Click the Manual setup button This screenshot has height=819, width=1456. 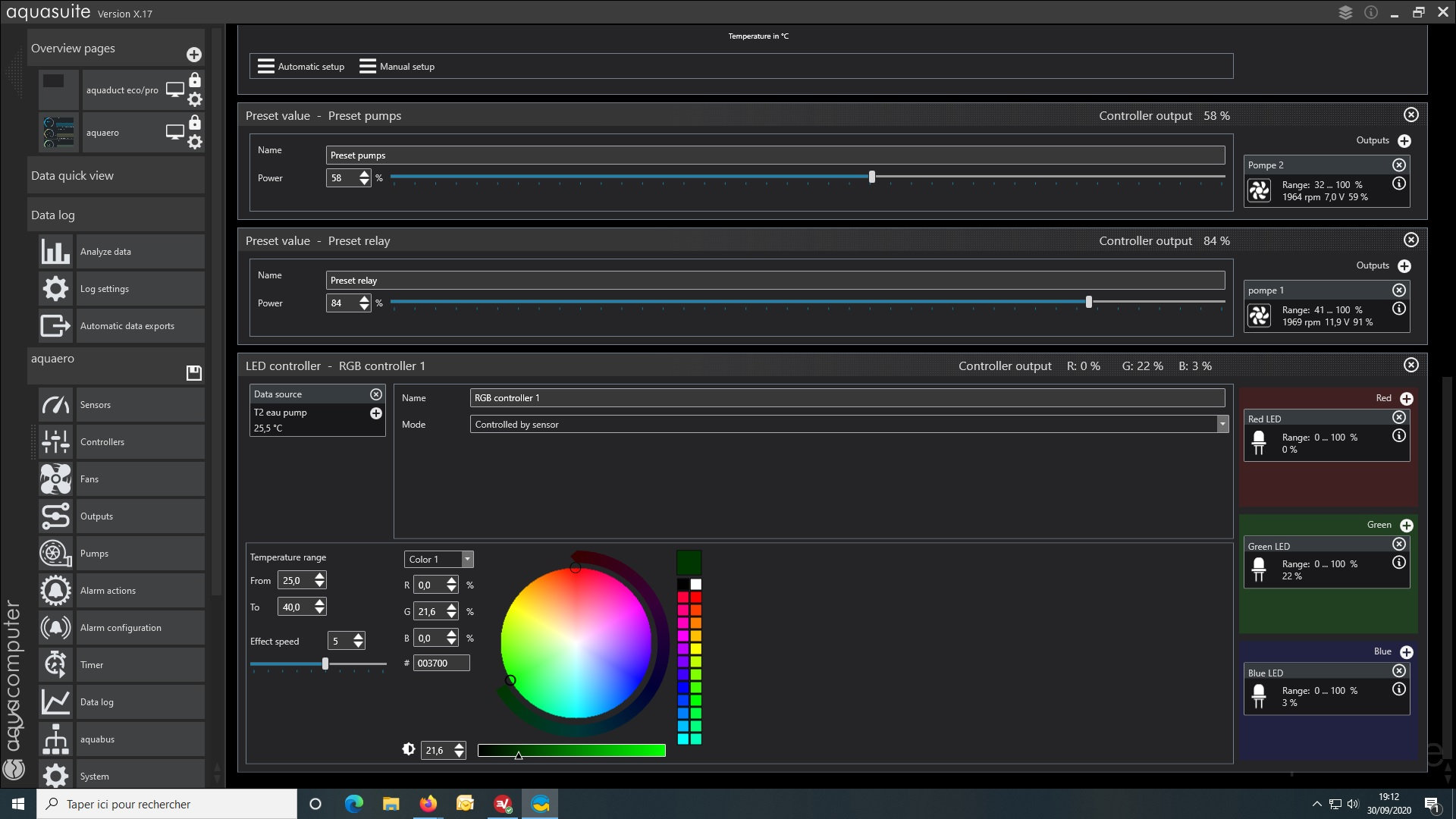coord(397,67)
